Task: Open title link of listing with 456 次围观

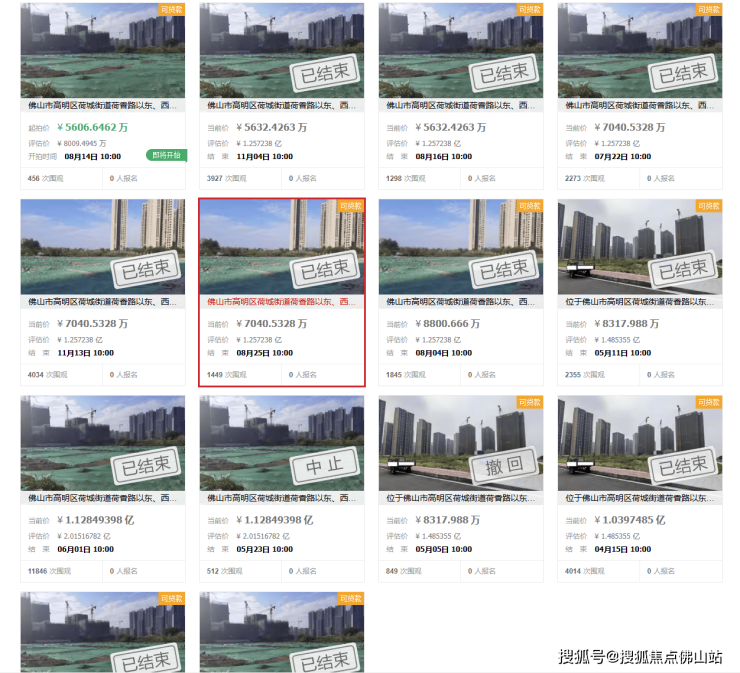Action: click(x=102, y=105)
